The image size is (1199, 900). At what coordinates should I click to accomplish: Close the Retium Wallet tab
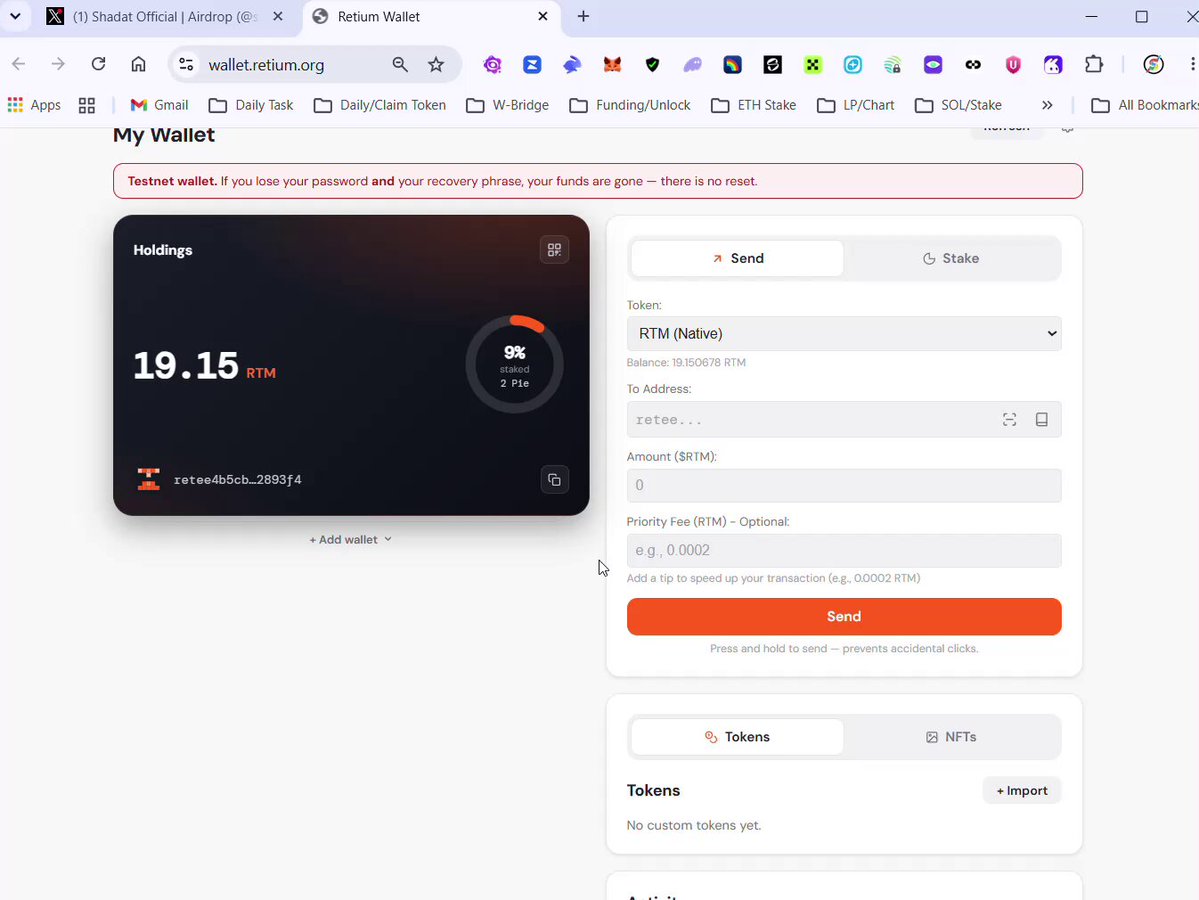pos(543,16)
